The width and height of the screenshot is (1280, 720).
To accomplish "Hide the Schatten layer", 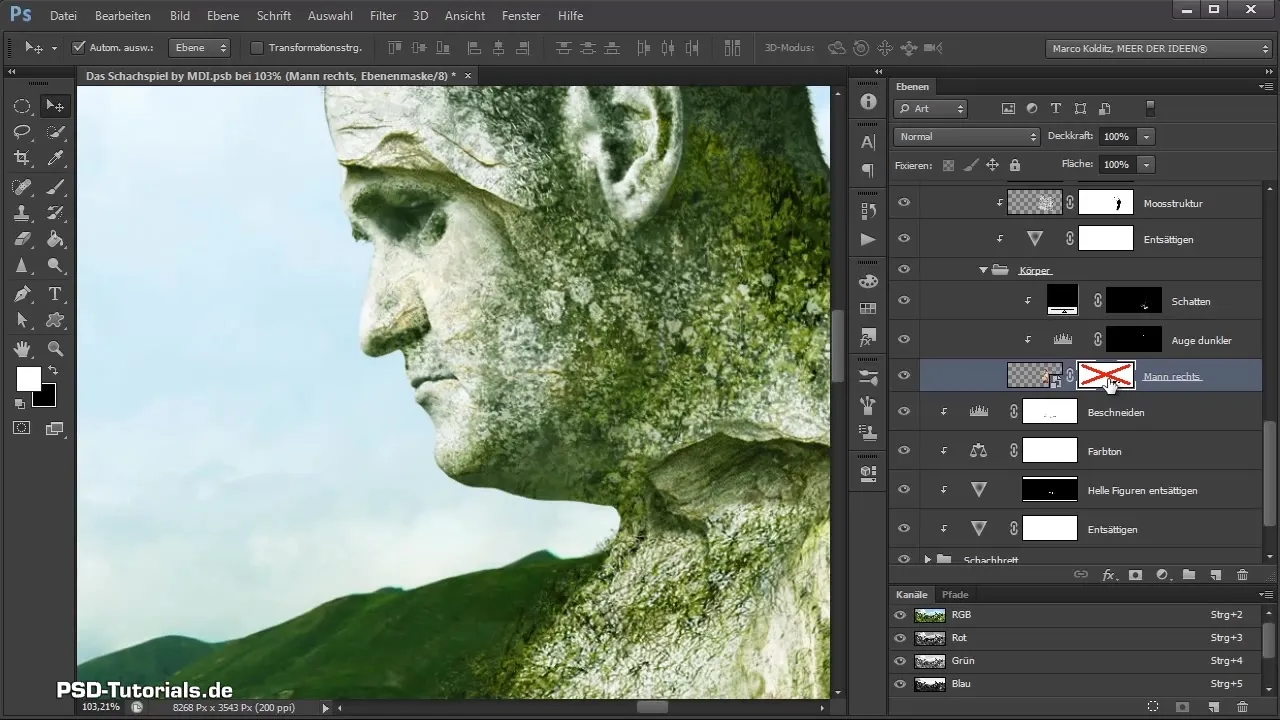I will [904, 300].
